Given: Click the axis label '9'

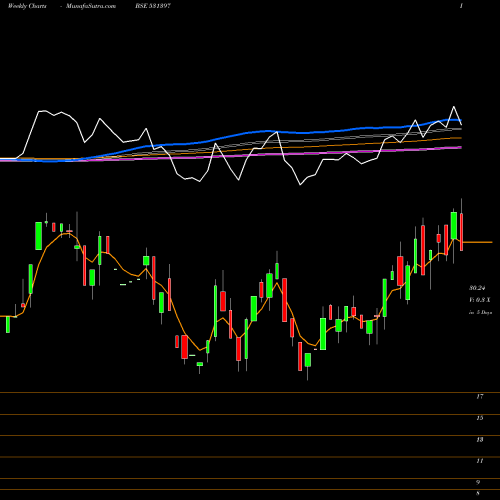Looking at the screenshot, I should [x=478, y=482].
